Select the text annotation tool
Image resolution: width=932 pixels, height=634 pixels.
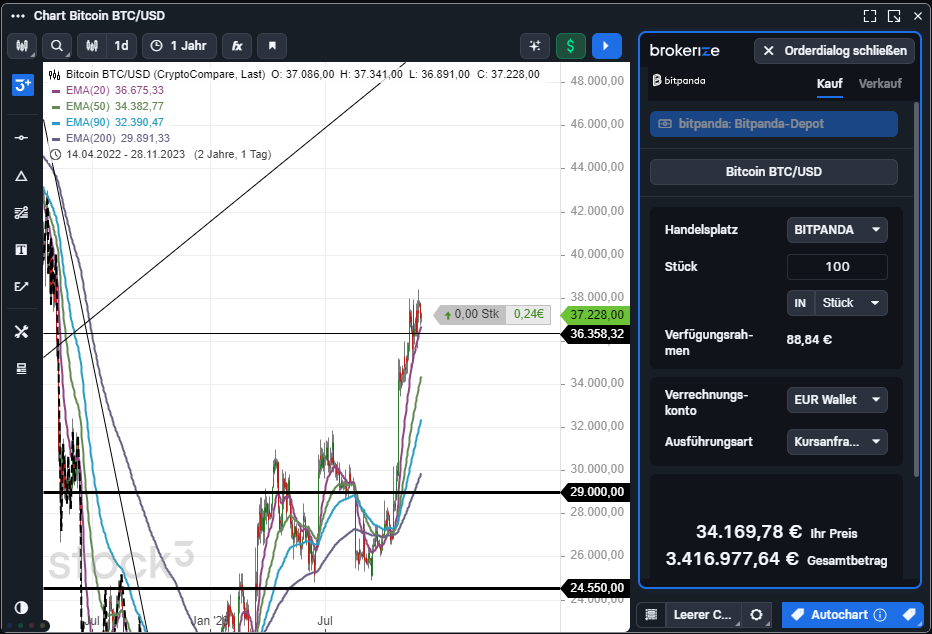[x=21, y=250]
